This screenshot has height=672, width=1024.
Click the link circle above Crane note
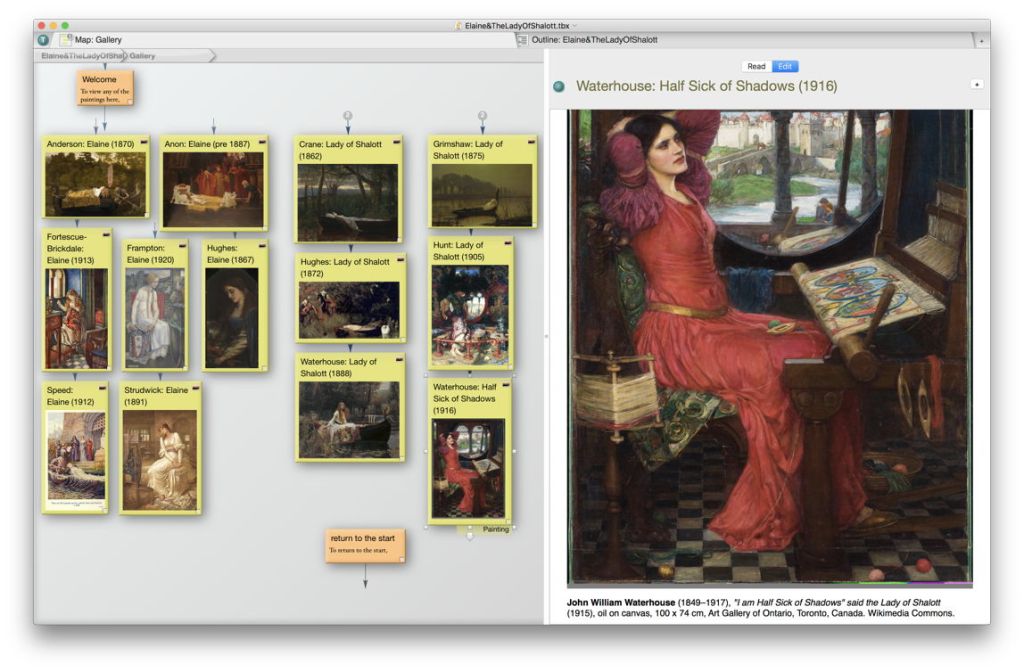click(x=348, y=116)
